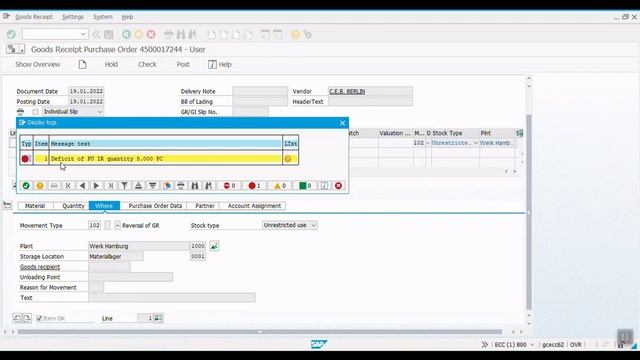Switch to the Partner tab

pos(204,206)
